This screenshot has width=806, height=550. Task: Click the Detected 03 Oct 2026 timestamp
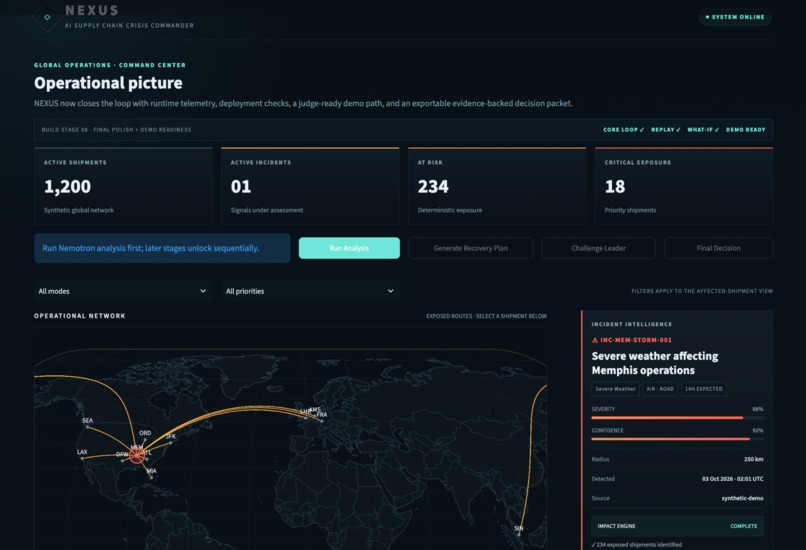[x=732, y=479]
